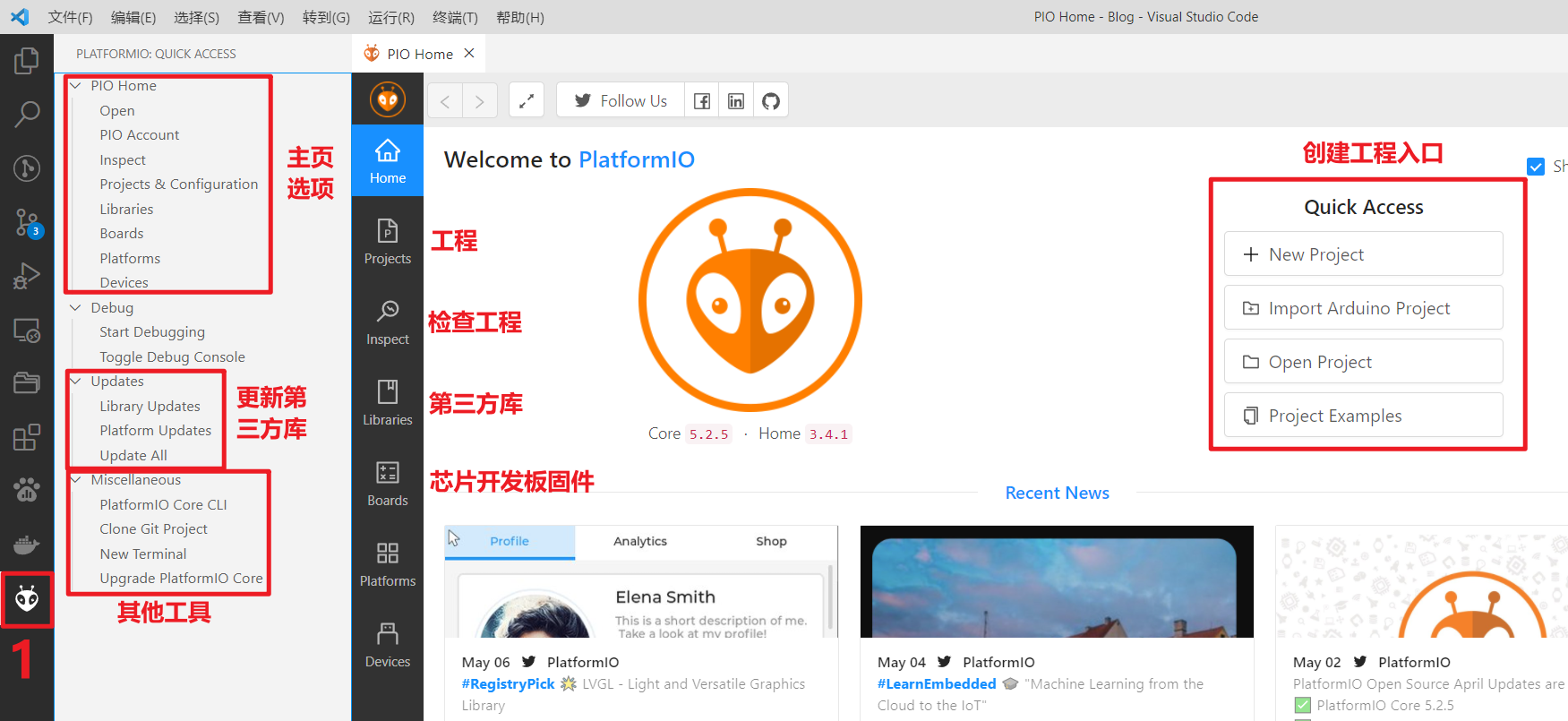Open the GitHub icon link
Viewport: 1568px width, 721px height.
771,100
